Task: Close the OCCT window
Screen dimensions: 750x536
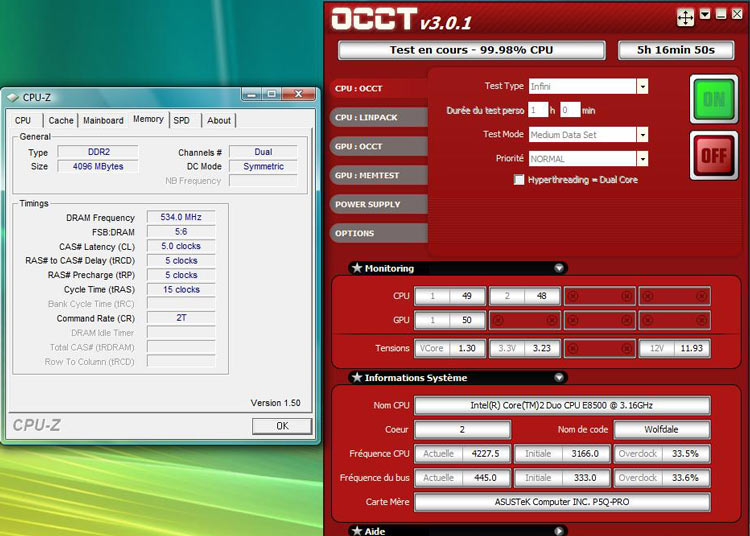Action: 738,14
